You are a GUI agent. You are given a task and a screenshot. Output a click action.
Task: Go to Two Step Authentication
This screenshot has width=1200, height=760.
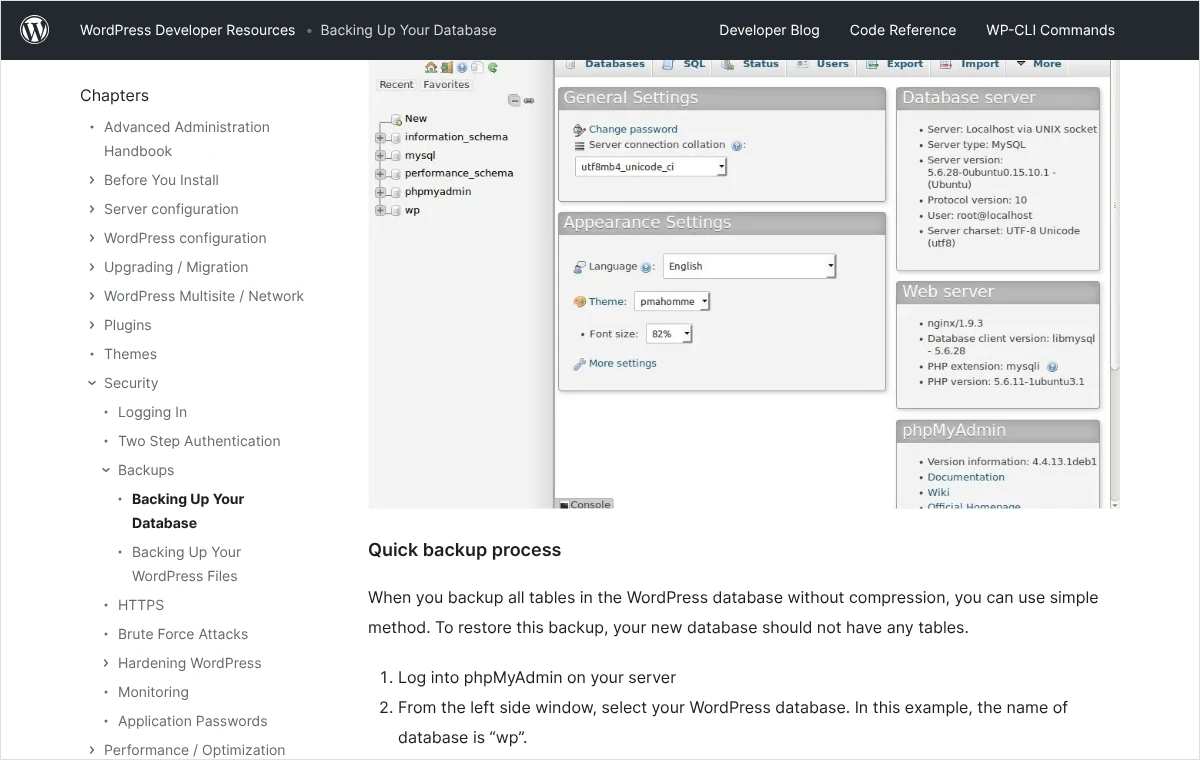[199, 441]
